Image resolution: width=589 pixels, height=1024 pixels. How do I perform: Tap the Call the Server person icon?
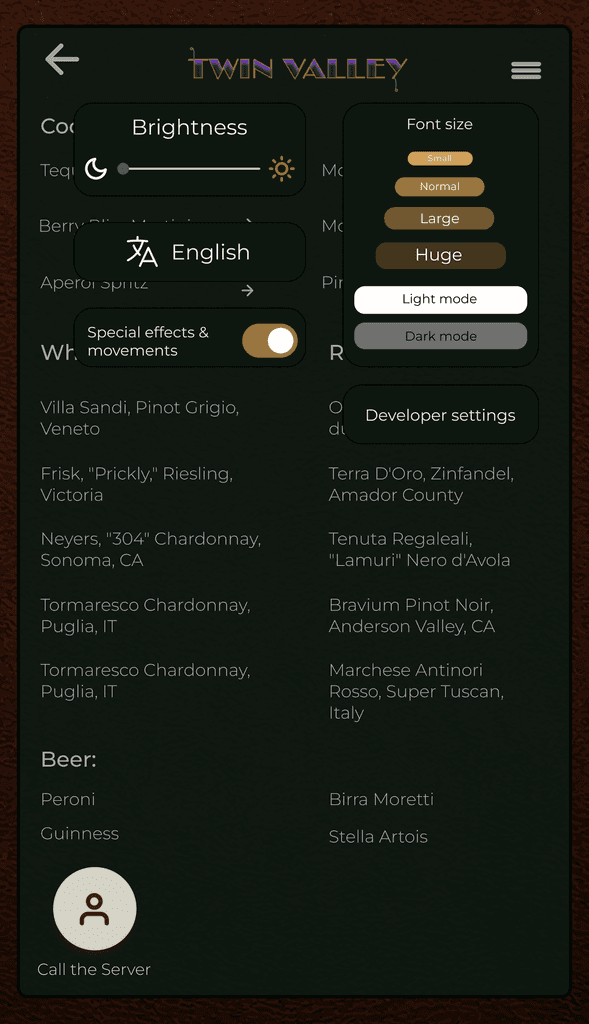tap(95, 908)
